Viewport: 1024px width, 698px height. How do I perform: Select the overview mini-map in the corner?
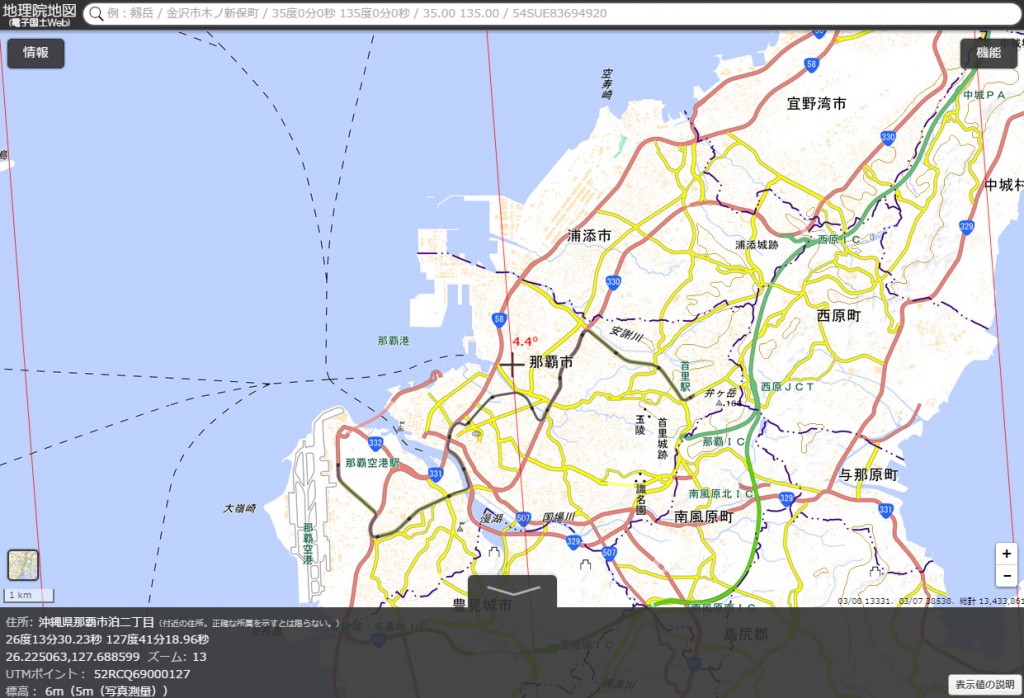tap(22, 565)
